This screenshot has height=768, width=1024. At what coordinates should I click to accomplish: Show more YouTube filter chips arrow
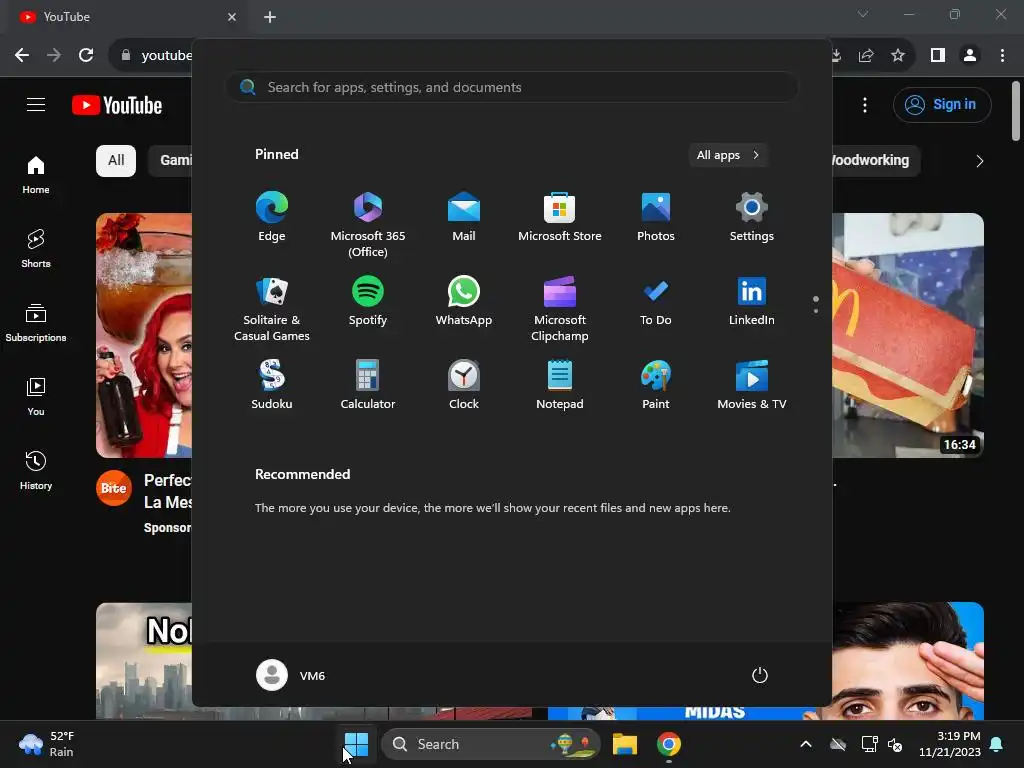click(980, 161)
